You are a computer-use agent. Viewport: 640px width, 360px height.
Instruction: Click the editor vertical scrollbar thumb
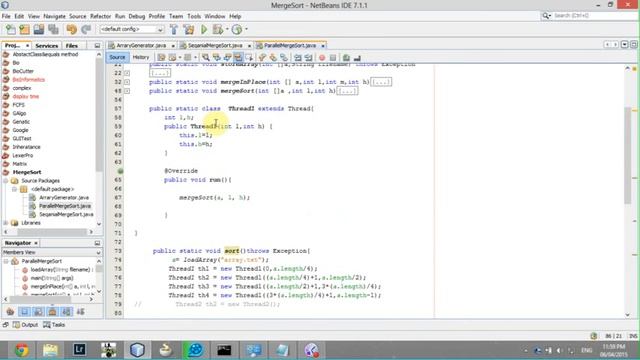click(x=628, y=155)
